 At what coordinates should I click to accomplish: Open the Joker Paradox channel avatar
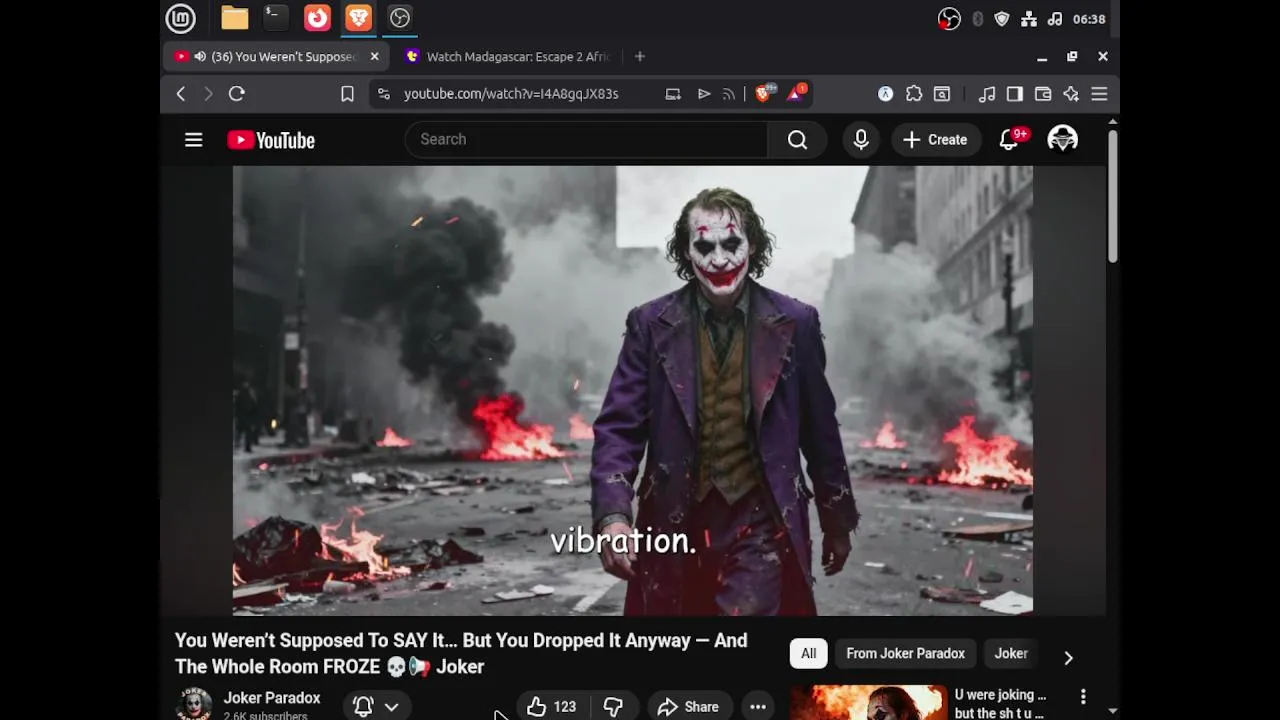194,704
